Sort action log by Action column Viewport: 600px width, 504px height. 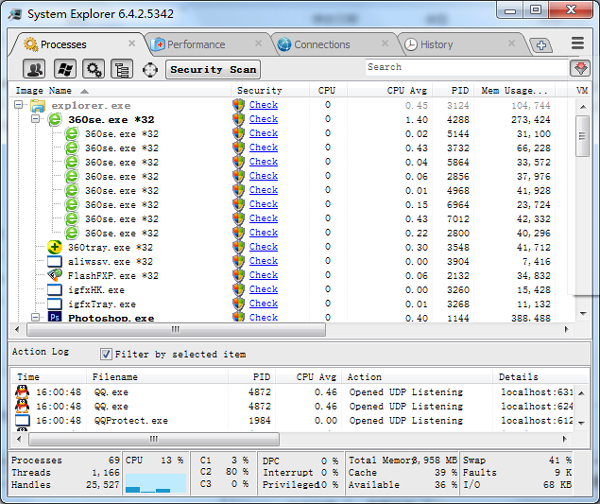pos(416,377)
